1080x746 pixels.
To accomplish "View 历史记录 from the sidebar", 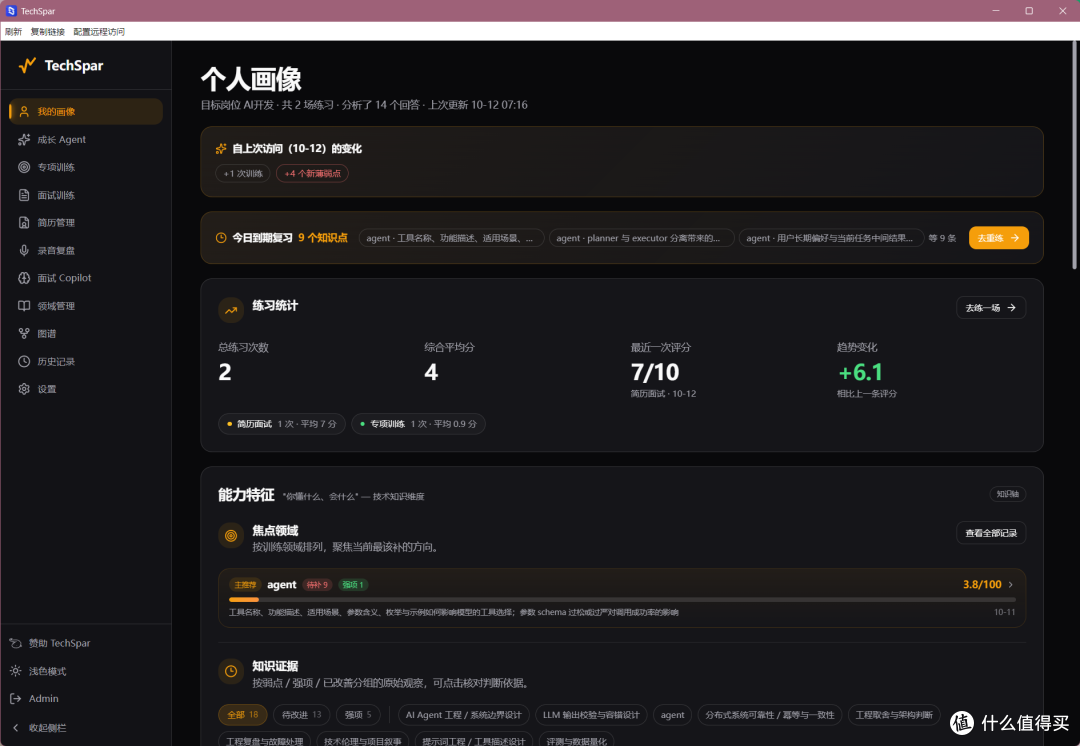I will coord(86,362).
